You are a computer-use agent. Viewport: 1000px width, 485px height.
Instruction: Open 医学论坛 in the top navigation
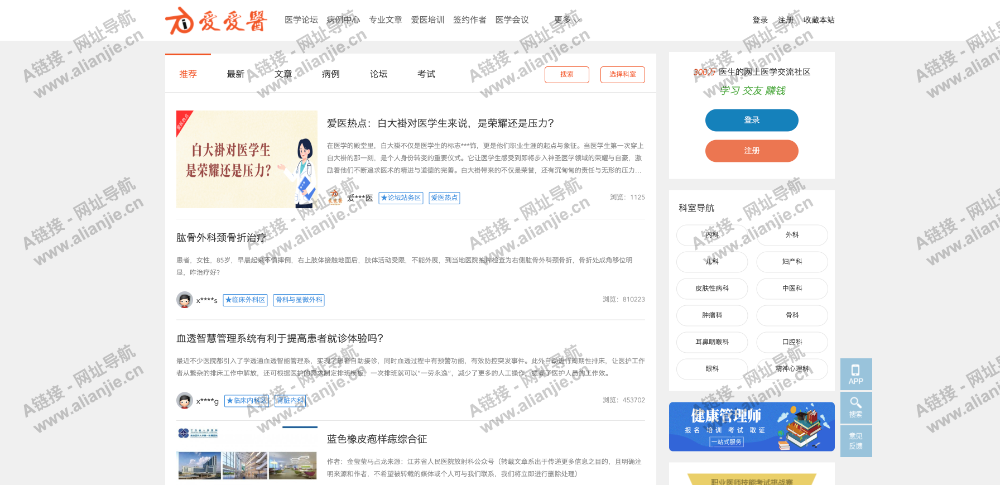(301, 20)
